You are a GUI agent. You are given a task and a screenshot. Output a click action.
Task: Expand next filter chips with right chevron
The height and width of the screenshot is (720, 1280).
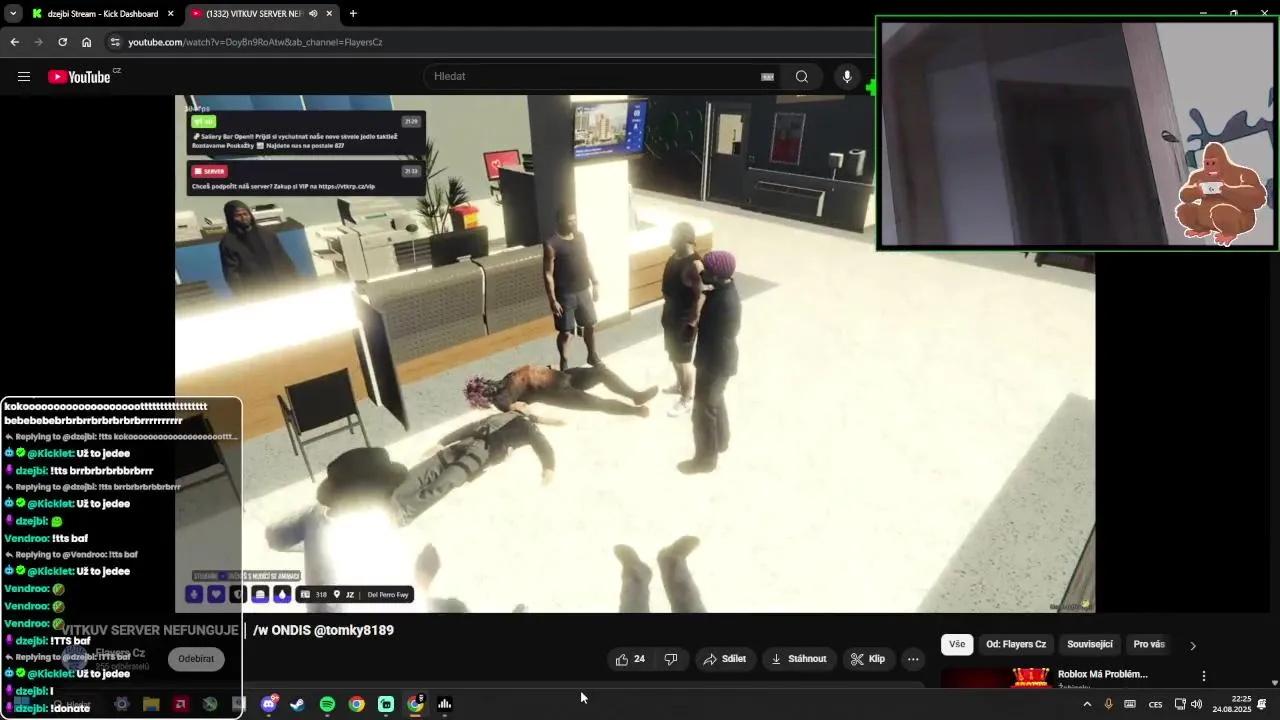pyautogui.click(x=1192, y=645)
